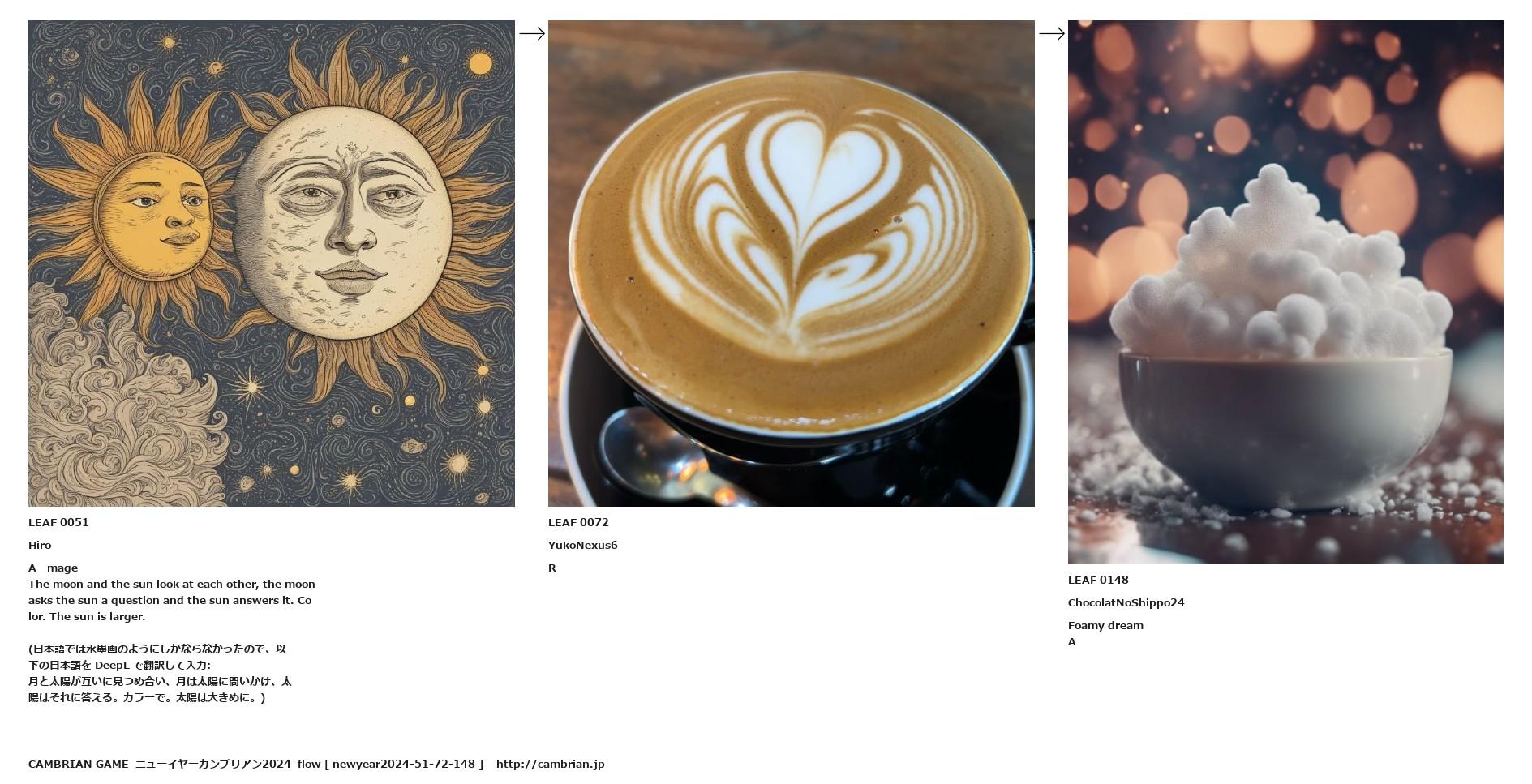1532x784 pixels.
Task: Click the letter R under YukoNexus6
Action: pyautogui.click(x=552, y=568)
